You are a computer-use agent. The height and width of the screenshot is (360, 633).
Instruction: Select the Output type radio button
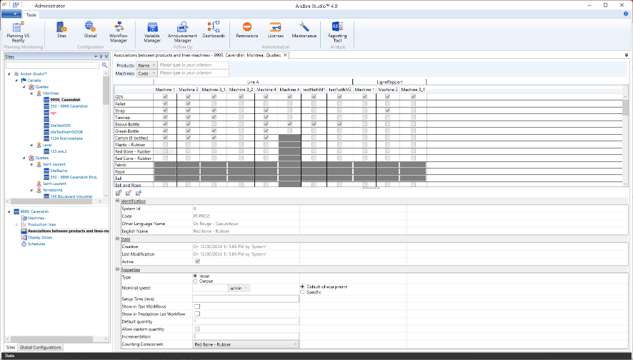tap(195, 281)
